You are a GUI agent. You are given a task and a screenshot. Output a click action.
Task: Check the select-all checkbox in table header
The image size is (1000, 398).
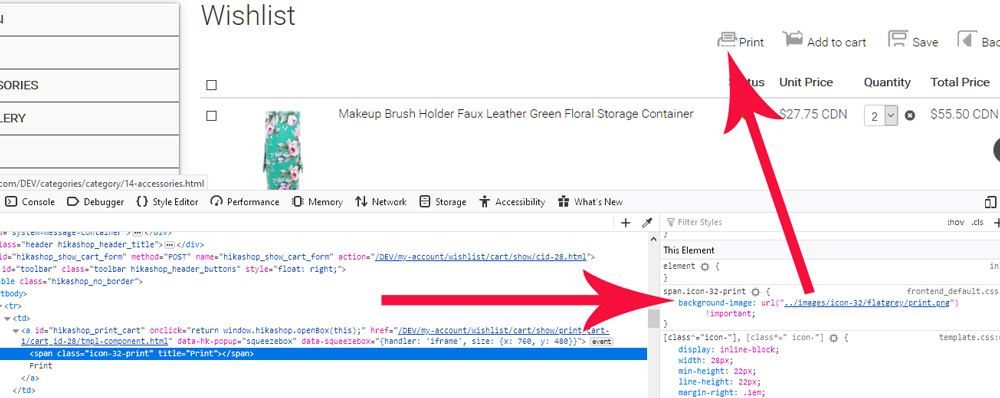[212, 85]
